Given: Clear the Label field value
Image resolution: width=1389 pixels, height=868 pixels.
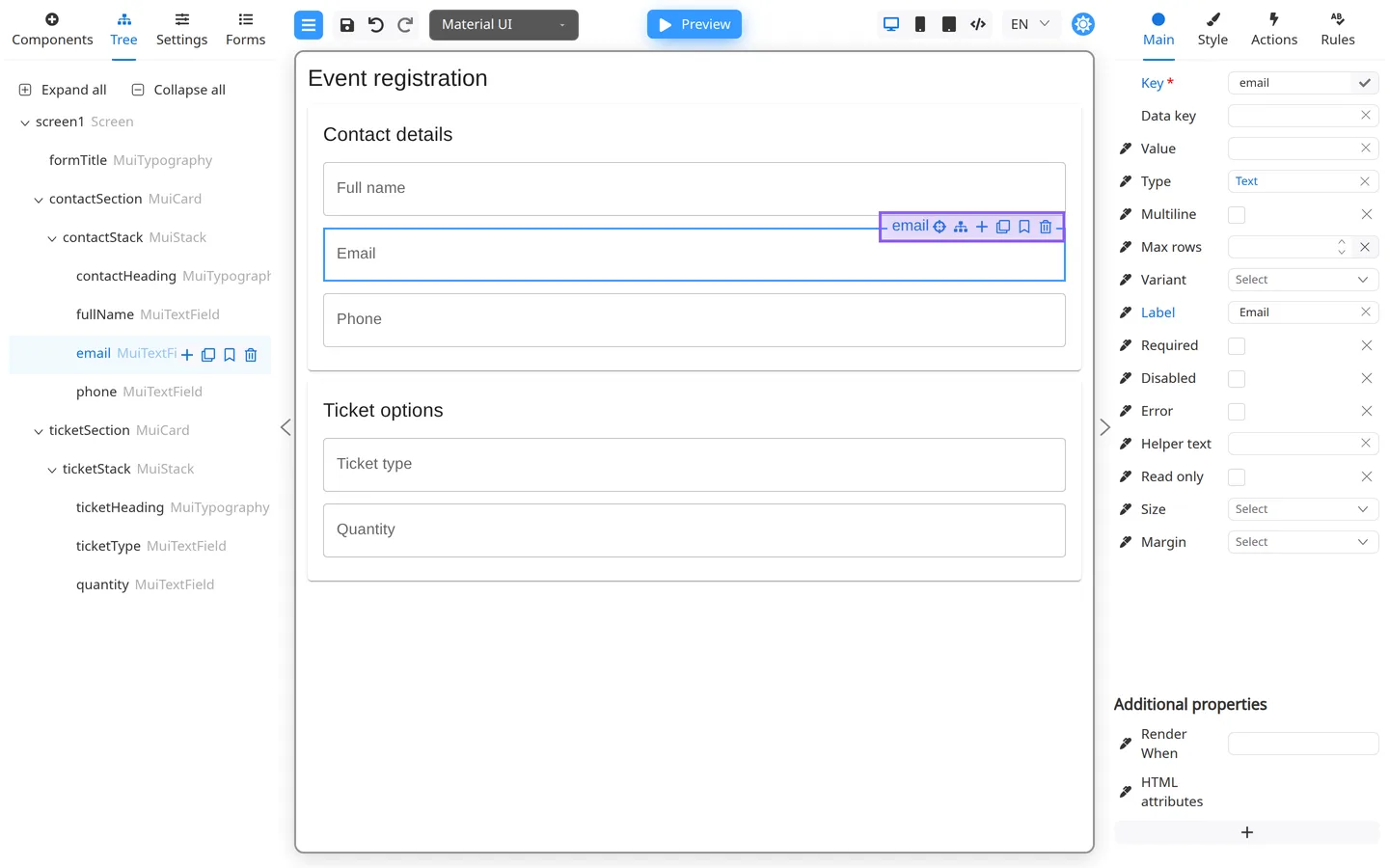Looking at the screenshot, I should [1365, 312].
